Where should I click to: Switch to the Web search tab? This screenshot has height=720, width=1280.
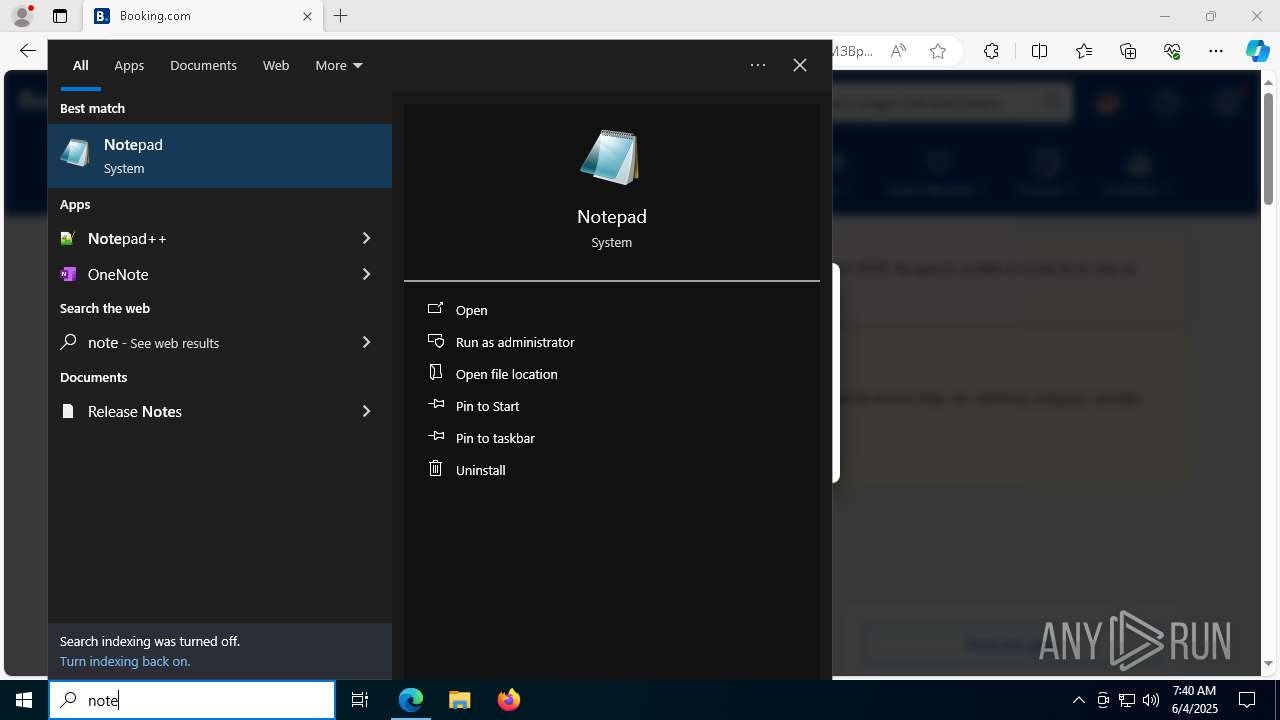(276, 65)
